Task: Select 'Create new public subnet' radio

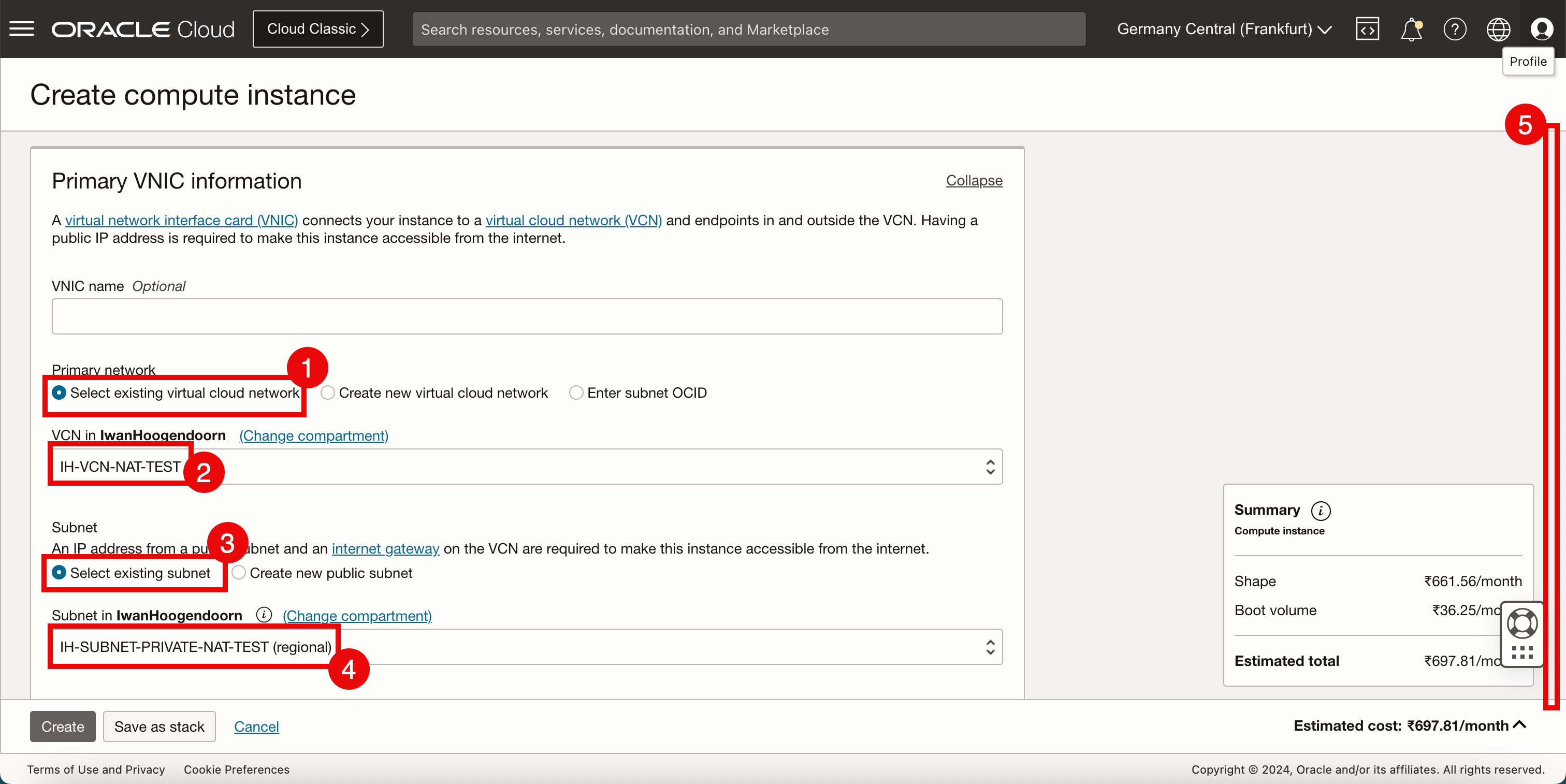Action: [x=239, y=573]
